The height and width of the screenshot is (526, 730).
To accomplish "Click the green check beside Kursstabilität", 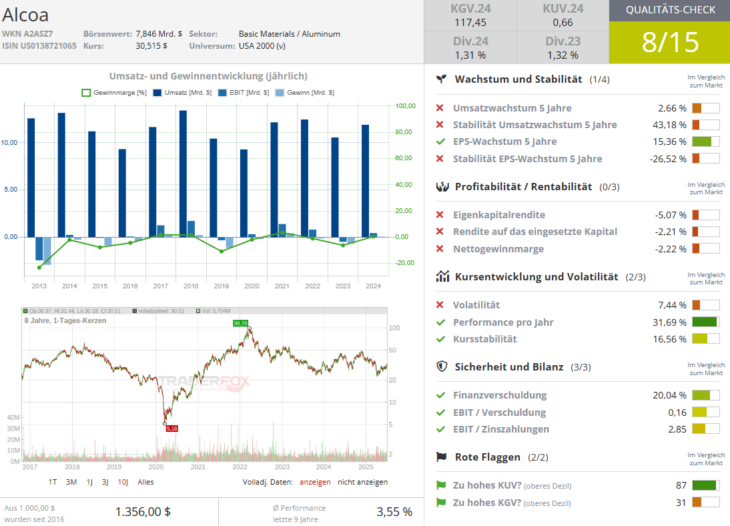I will point(440,339).
